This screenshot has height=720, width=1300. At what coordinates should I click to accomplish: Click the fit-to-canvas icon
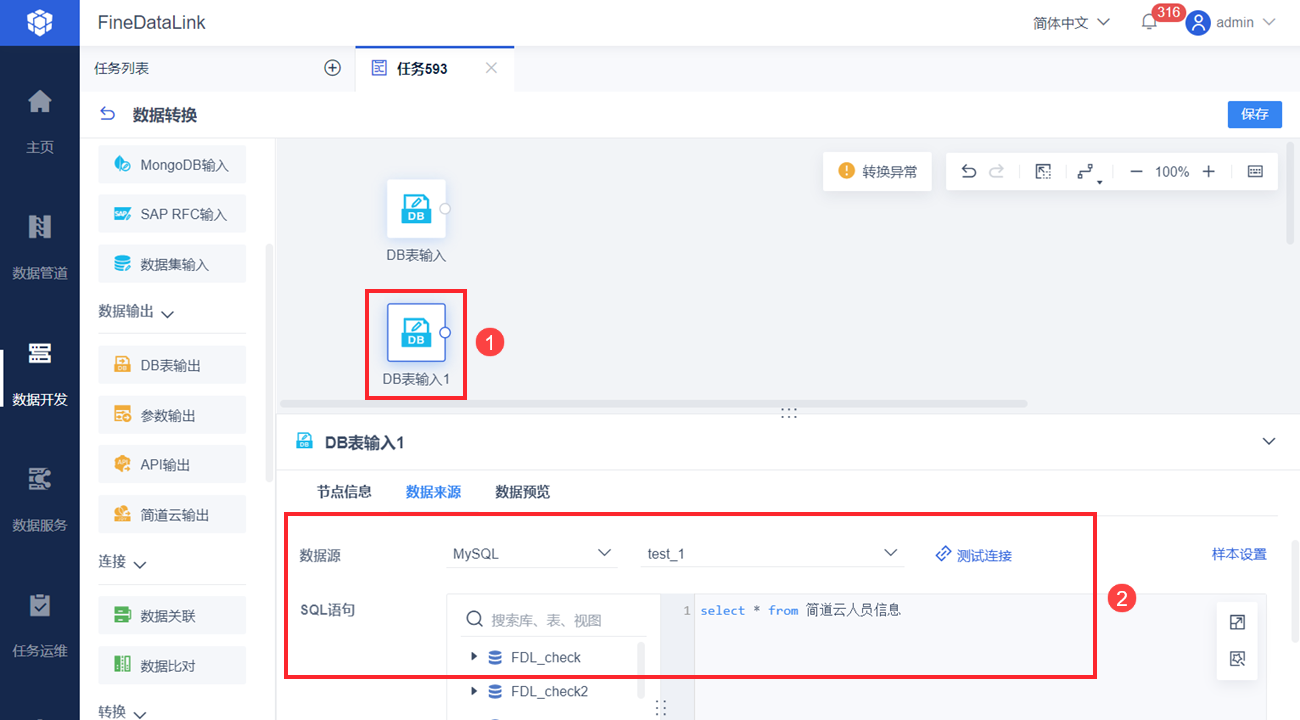tap(1043, 172)
